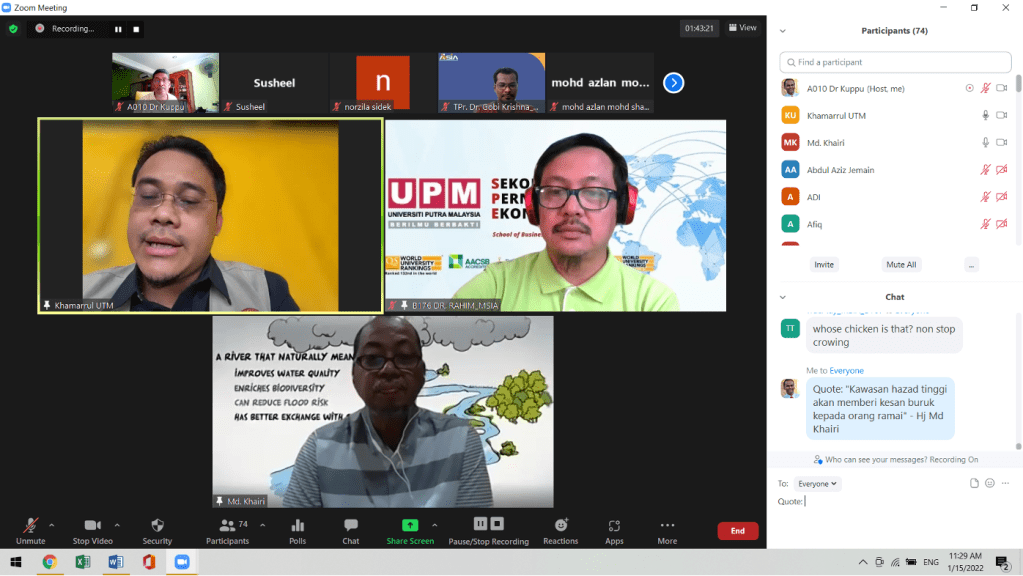Screen dimensions: 1023x576
Task: Open the Security options
Action: [x=157, y=530]
